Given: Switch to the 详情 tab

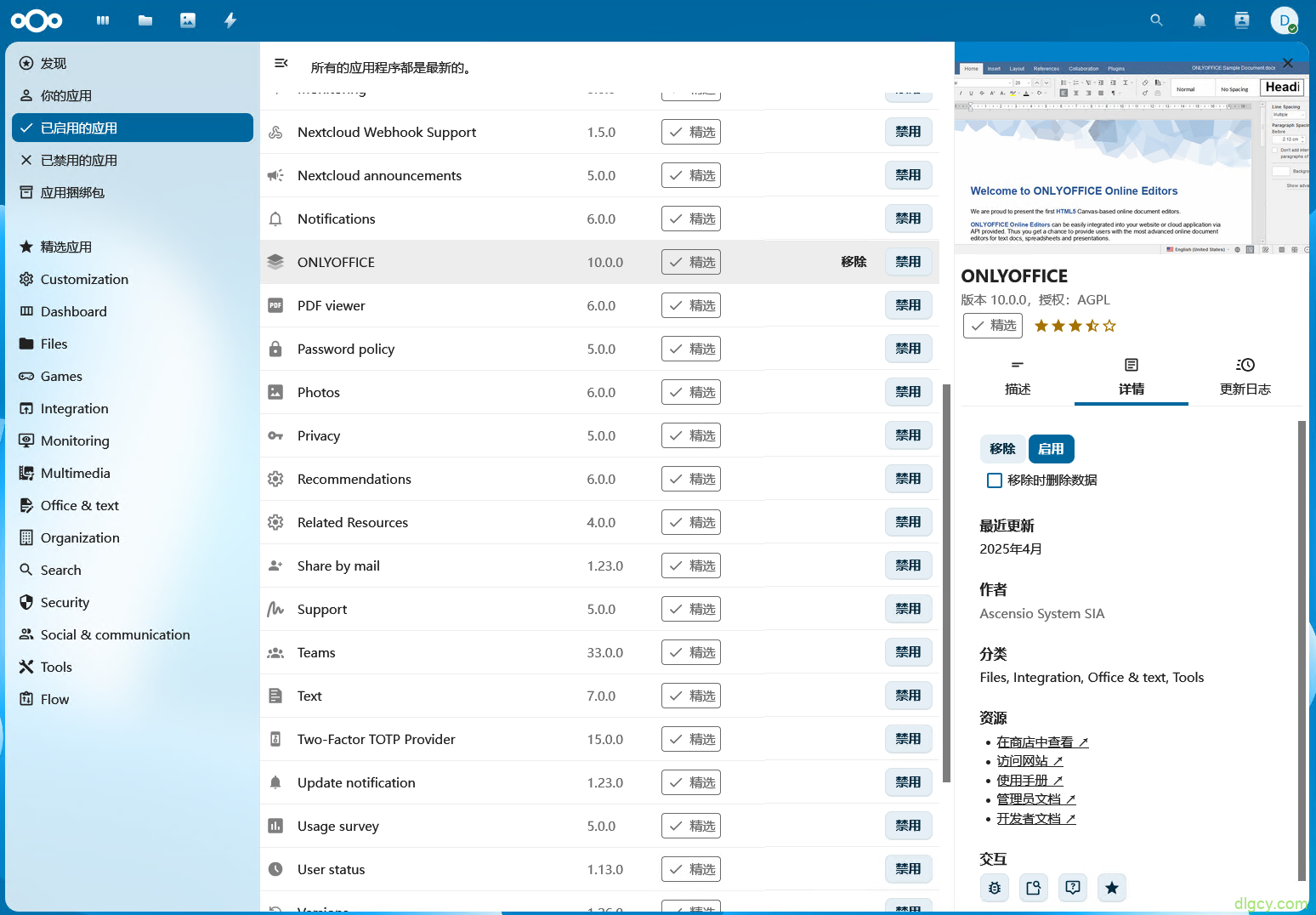Looking at the screenshot, I should tap(1132, 377).
